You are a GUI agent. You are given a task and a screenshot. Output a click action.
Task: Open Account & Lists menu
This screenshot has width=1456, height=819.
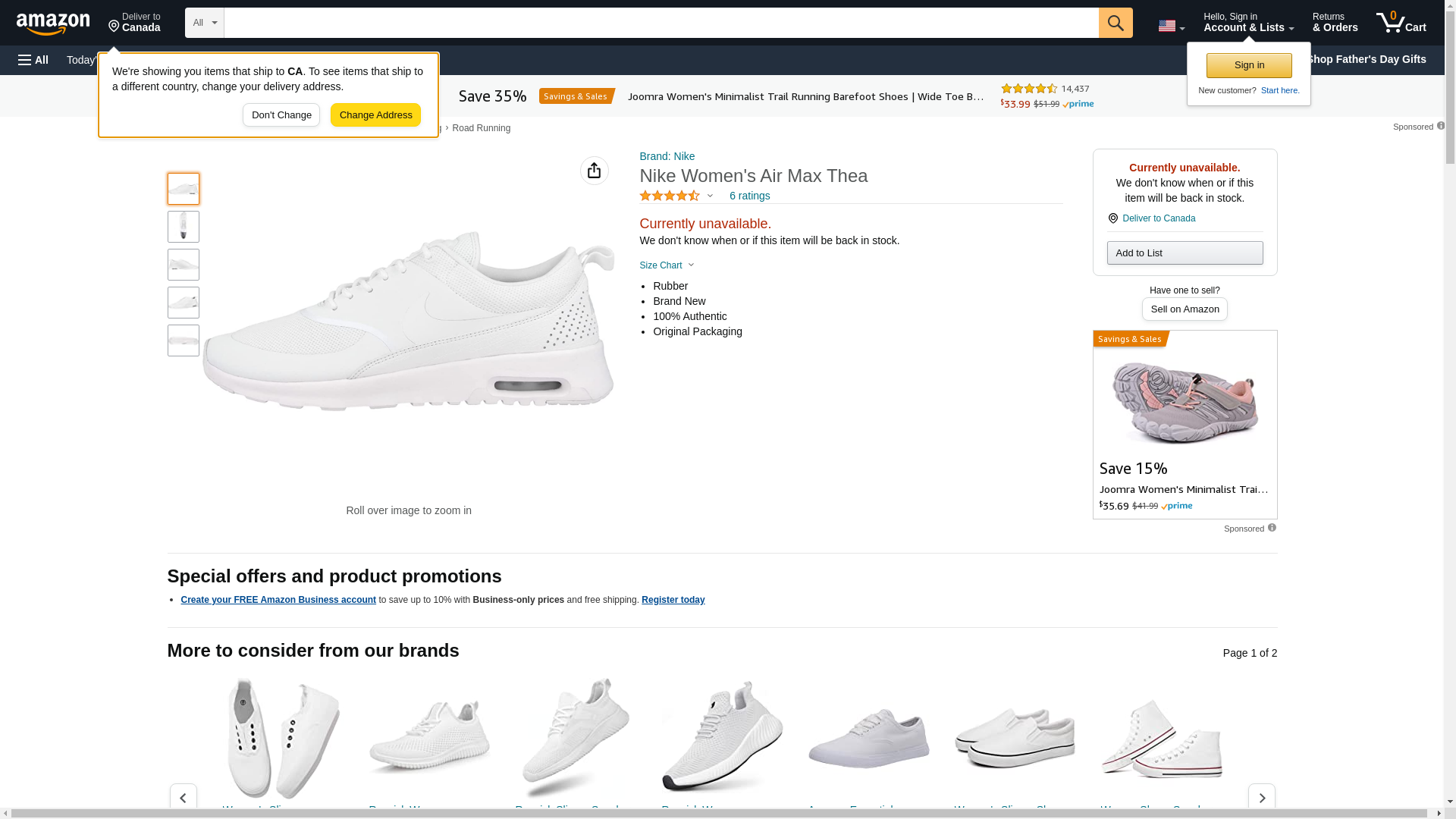tap(1248, 23)
